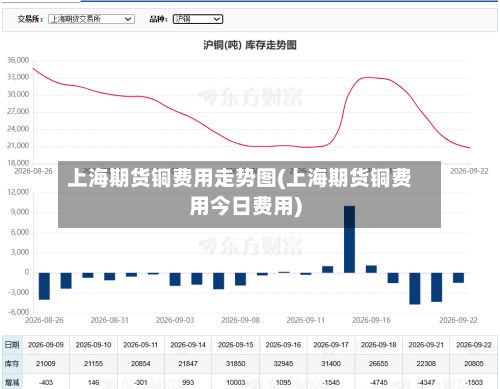Screen dimensions: 500x389
Task: Click the 2026-09-17 date cell in table
Action: pyautogui.click(x=331, y=345)
